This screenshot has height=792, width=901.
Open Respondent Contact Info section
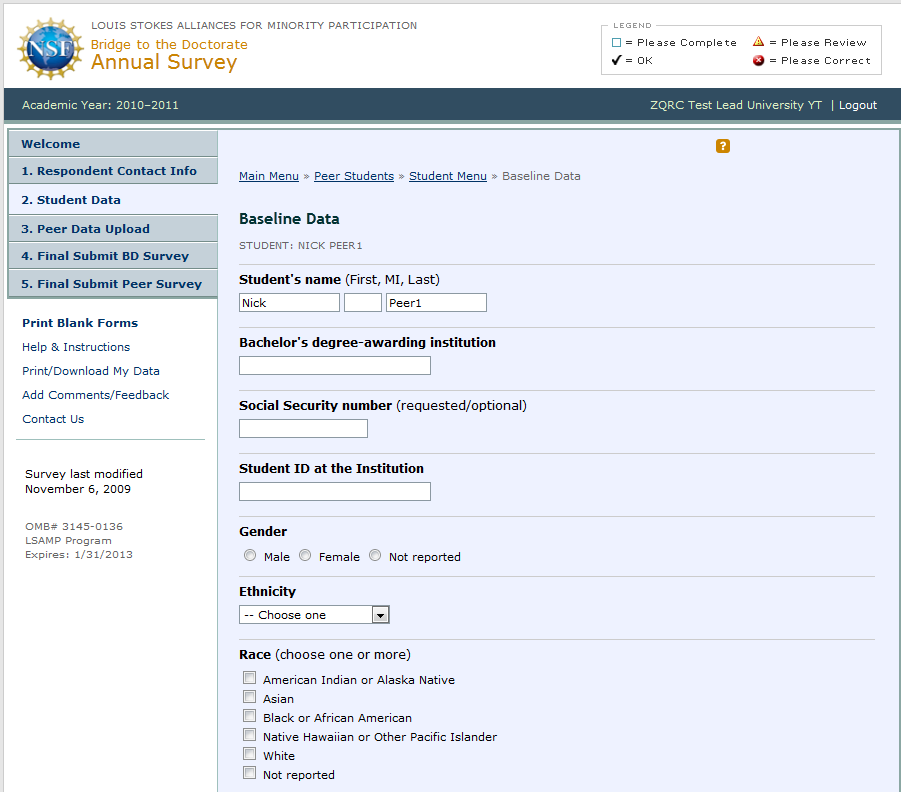109,171
